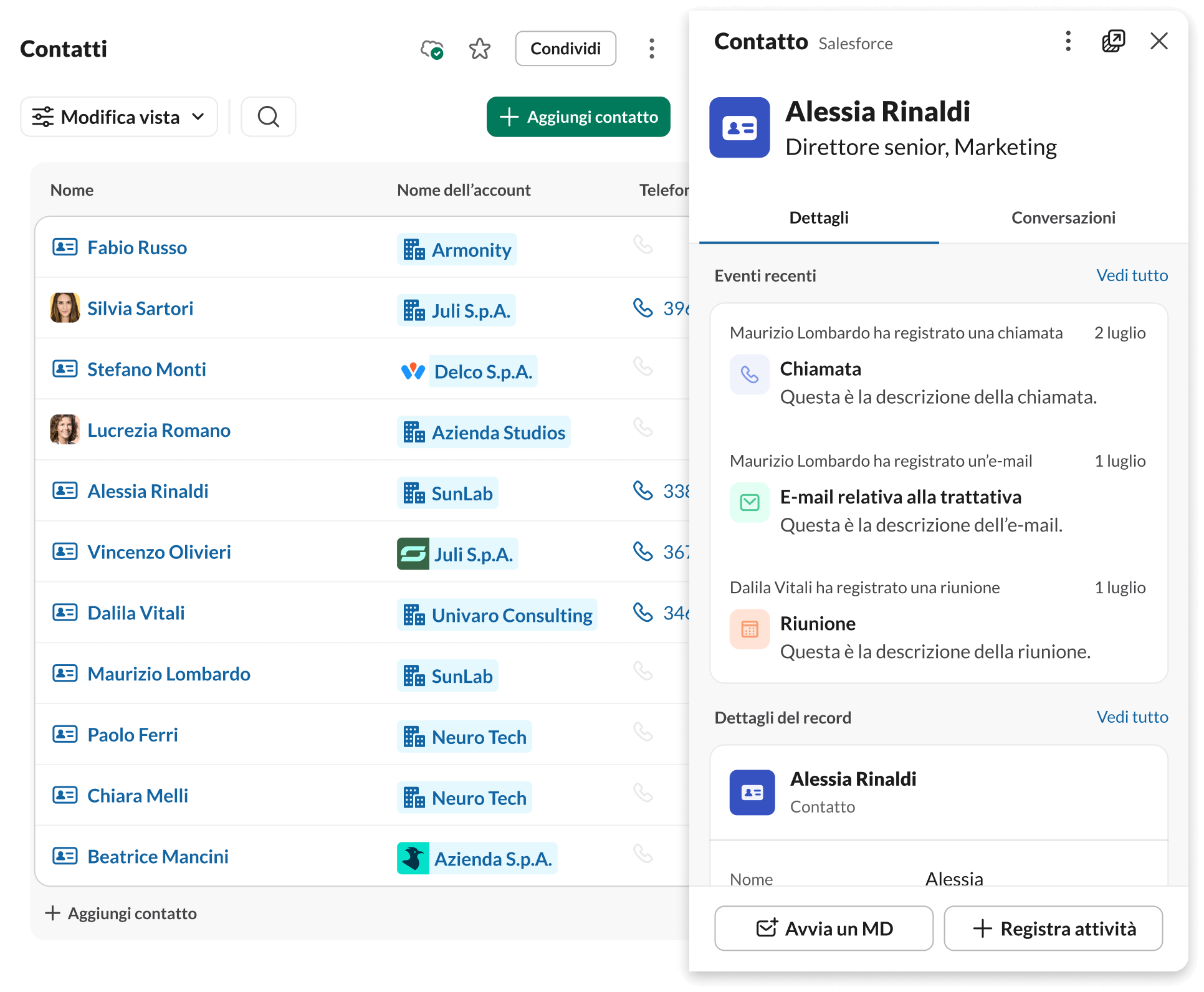The image size is (1204, 992).
Task: Open the contact panel pop-out icon
Action: click(x=1114, y=41)
